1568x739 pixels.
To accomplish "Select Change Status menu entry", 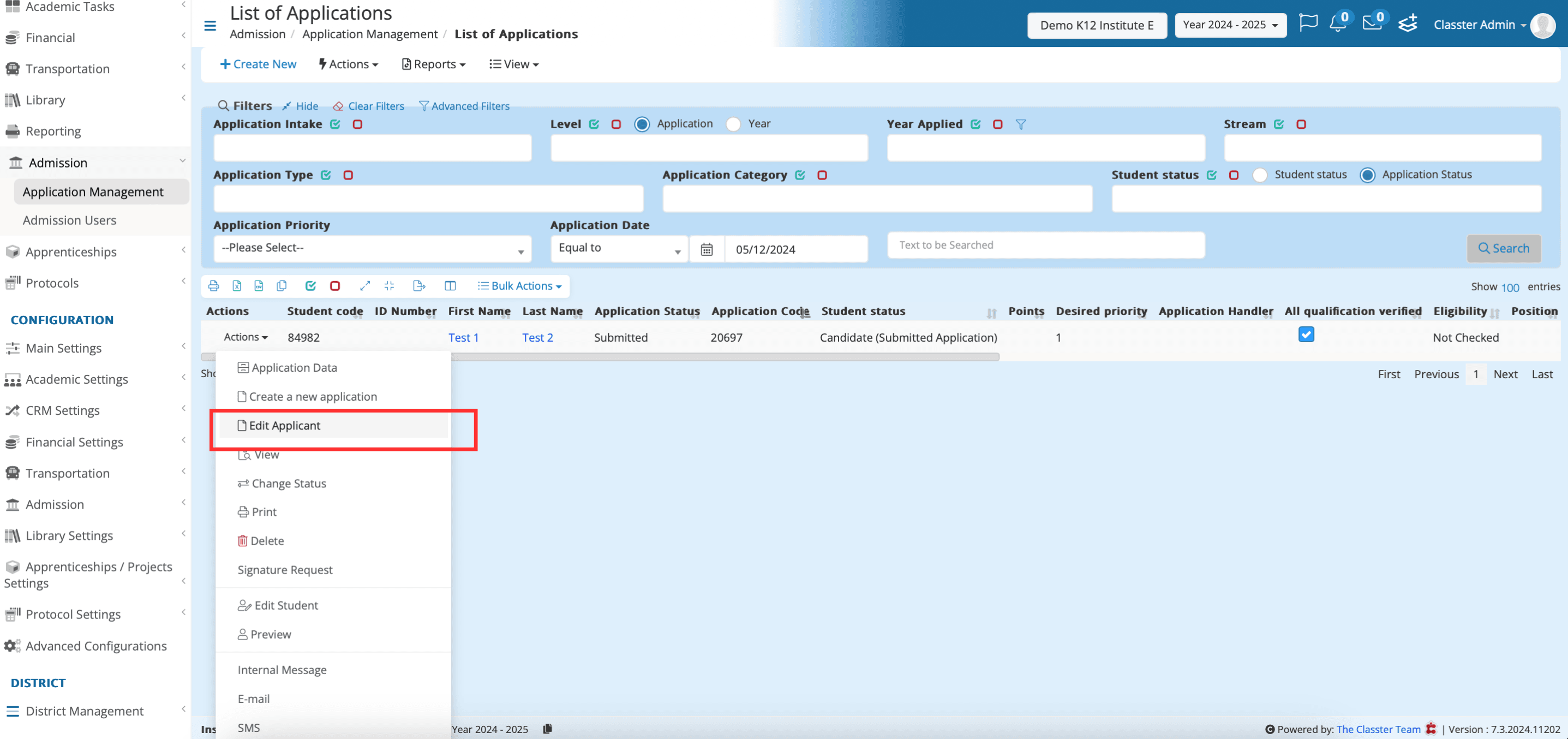I will pos(333,484).
